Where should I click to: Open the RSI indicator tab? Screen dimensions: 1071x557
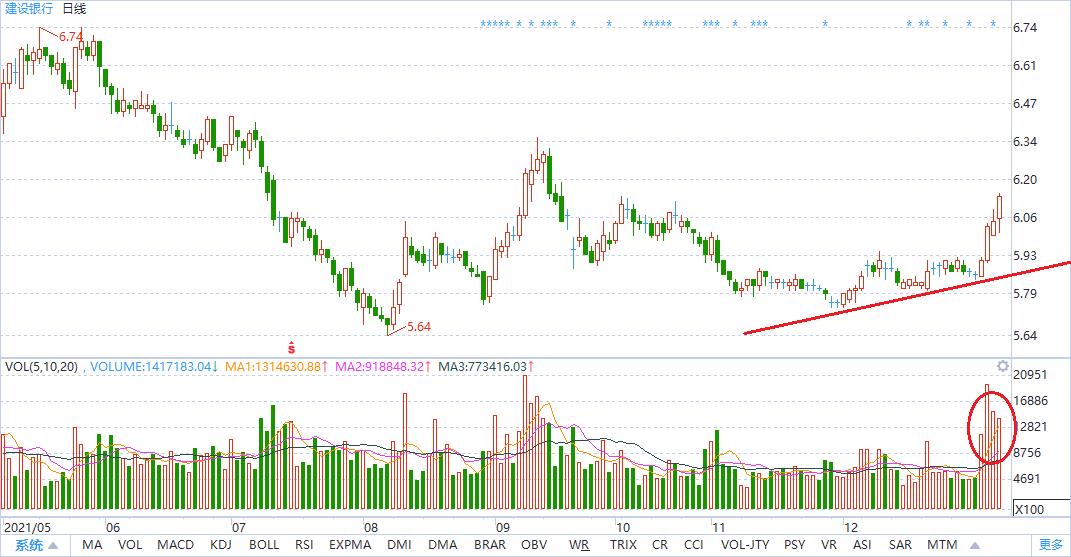[304, 545]
